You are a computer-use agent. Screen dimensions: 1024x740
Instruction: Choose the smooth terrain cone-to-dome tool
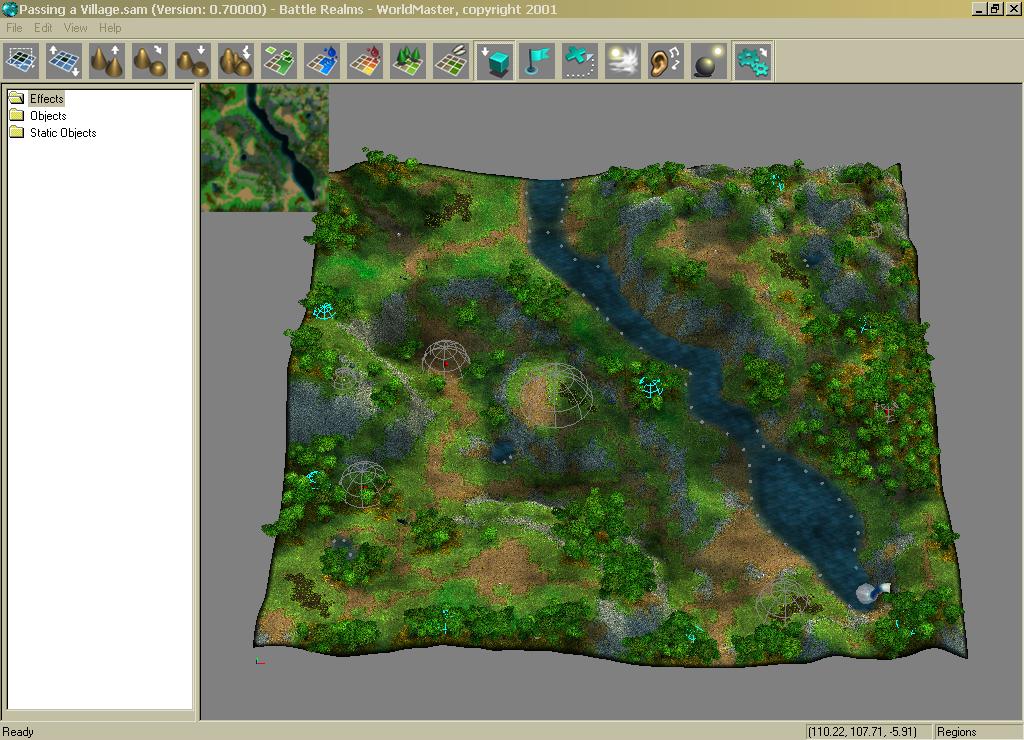point(150,61)
